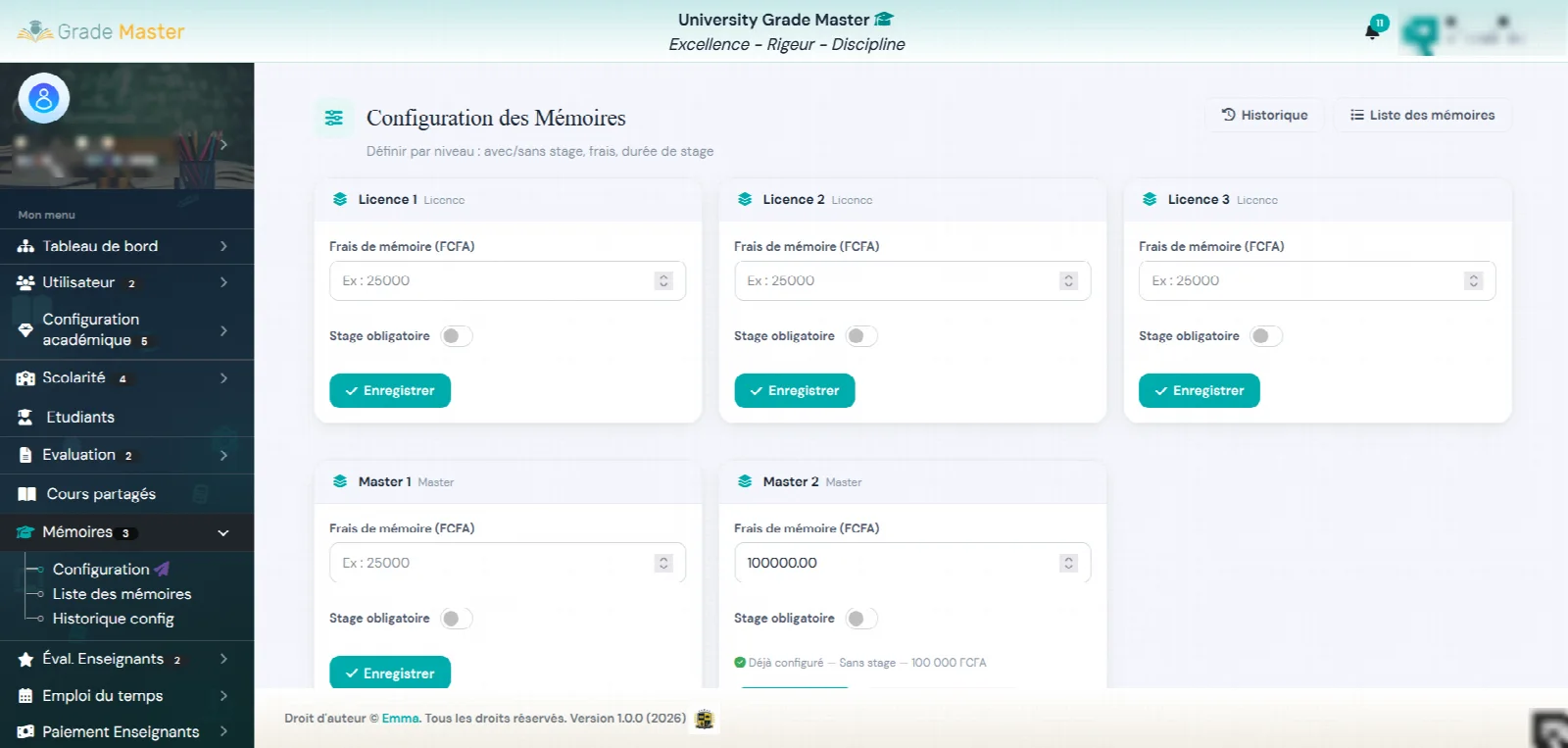Open Liste des mémoires submenu item
This screenshot has height=748, width=1568.
tap(122, 594)
